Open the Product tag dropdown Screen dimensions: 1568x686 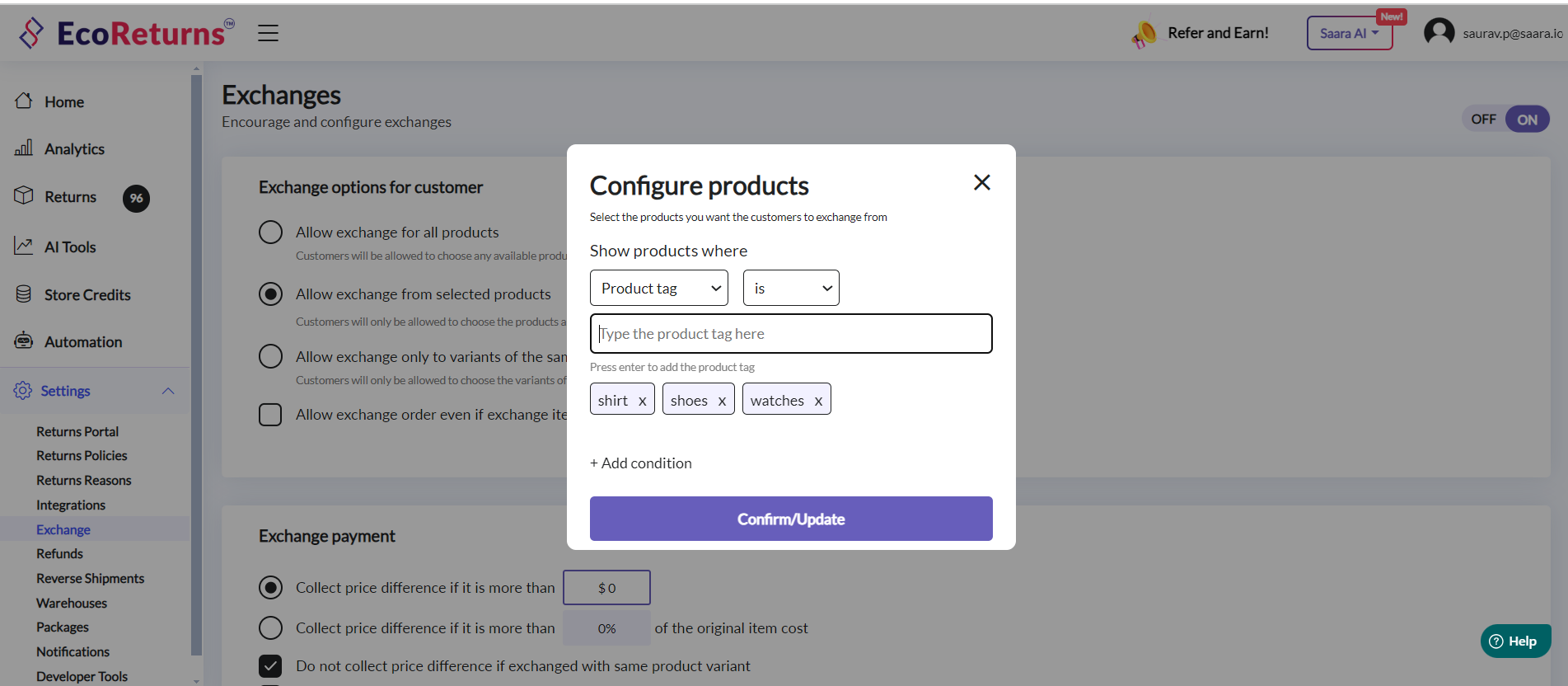coord(659,288)
